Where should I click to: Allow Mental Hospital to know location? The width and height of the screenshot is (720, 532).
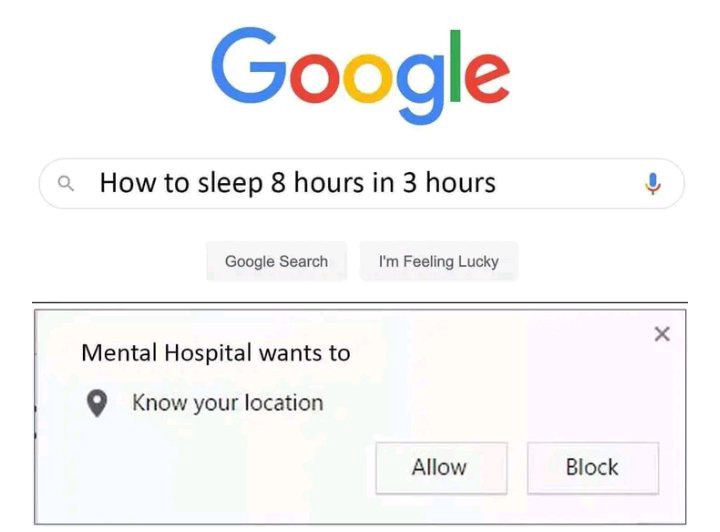pyautogui.click(x=441, y=468)
